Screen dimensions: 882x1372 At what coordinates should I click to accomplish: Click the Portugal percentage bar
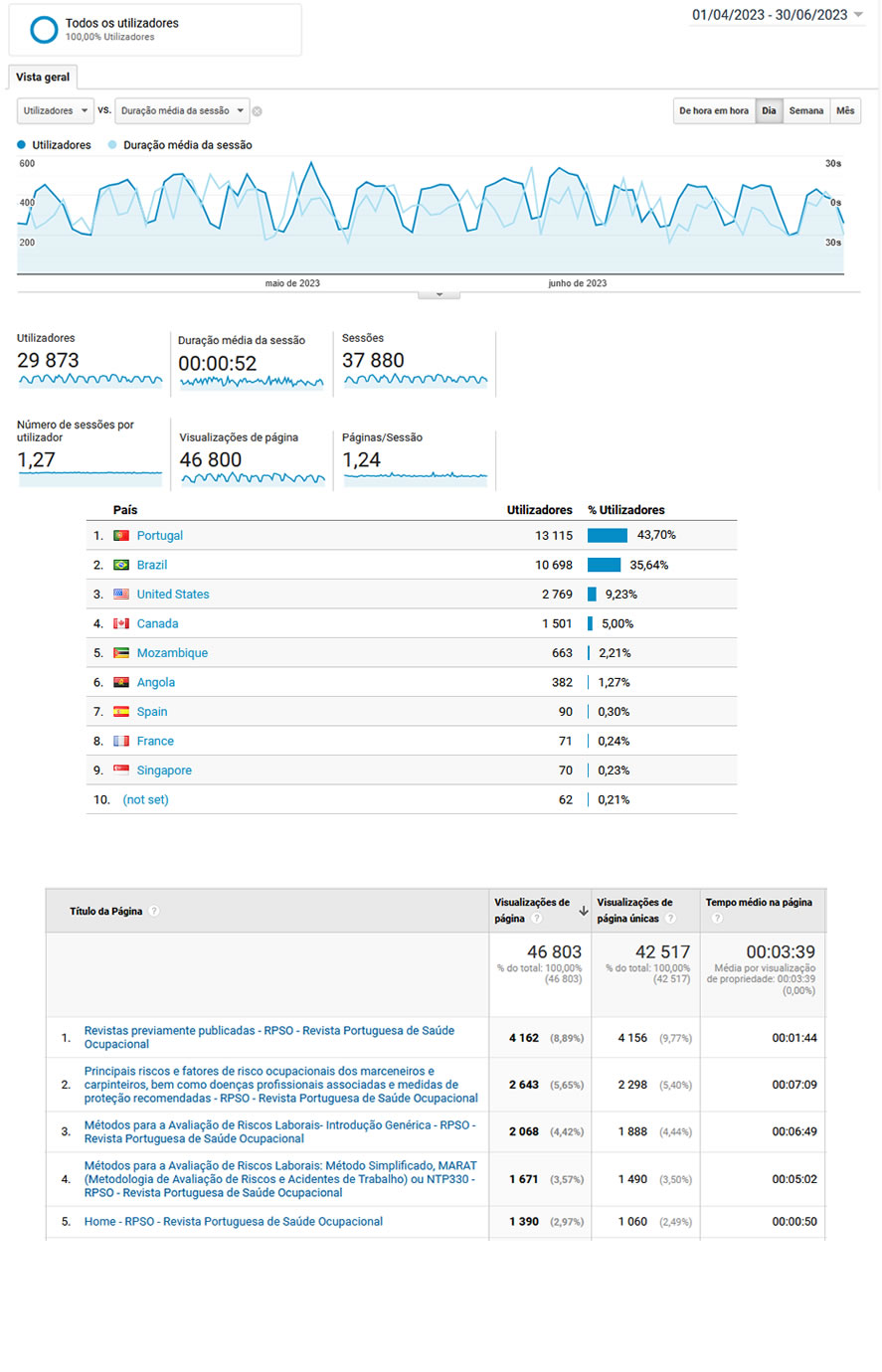607,536
